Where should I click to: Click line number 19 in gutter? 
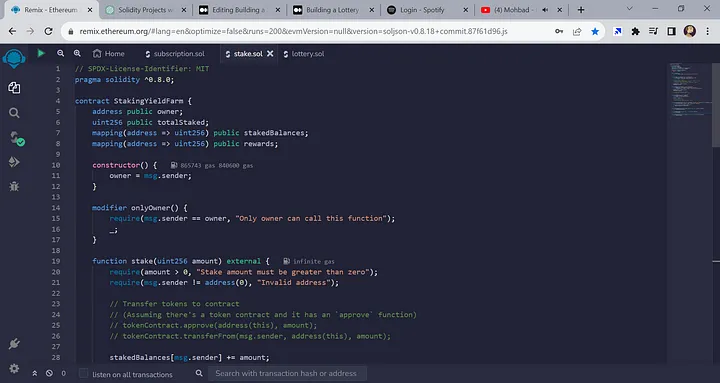coord(56,261)
